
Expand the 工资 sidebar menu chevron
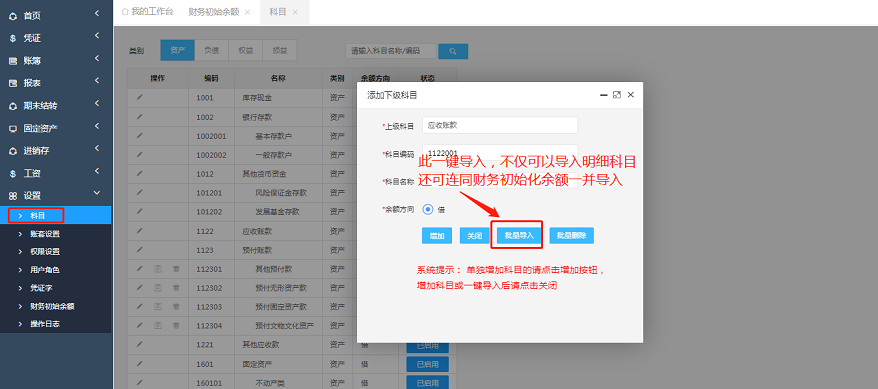[97, 171]
